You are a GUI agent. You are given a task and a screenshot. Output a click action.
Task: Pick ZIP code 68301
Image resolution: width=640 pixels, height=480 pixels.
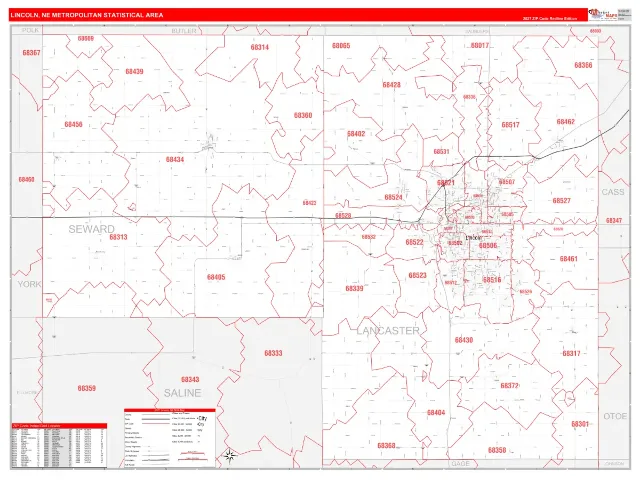pyautogui.click(x=580, y=424)
